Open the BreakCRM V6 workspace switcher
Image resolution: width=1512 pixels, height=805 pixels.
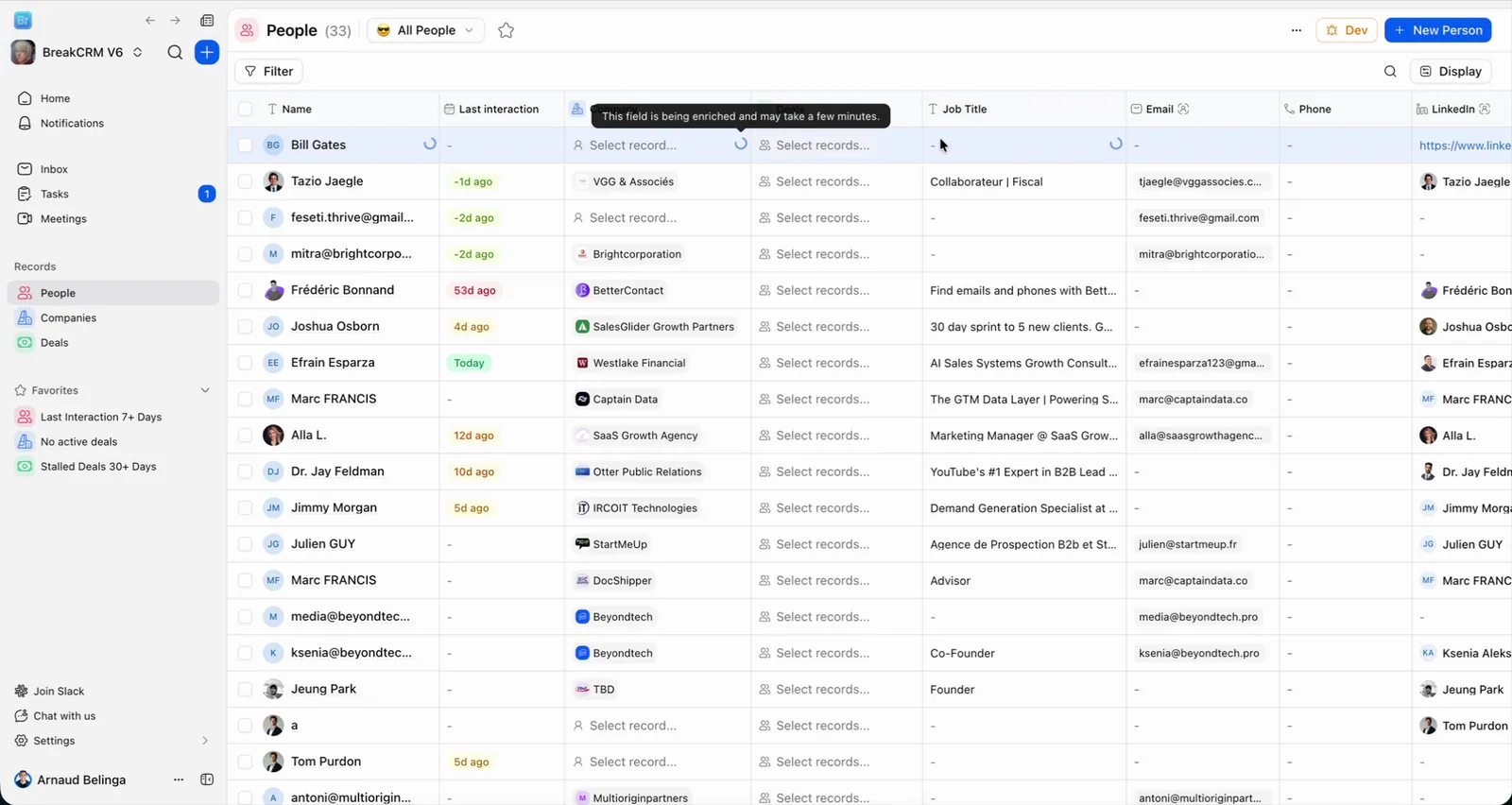77,53
